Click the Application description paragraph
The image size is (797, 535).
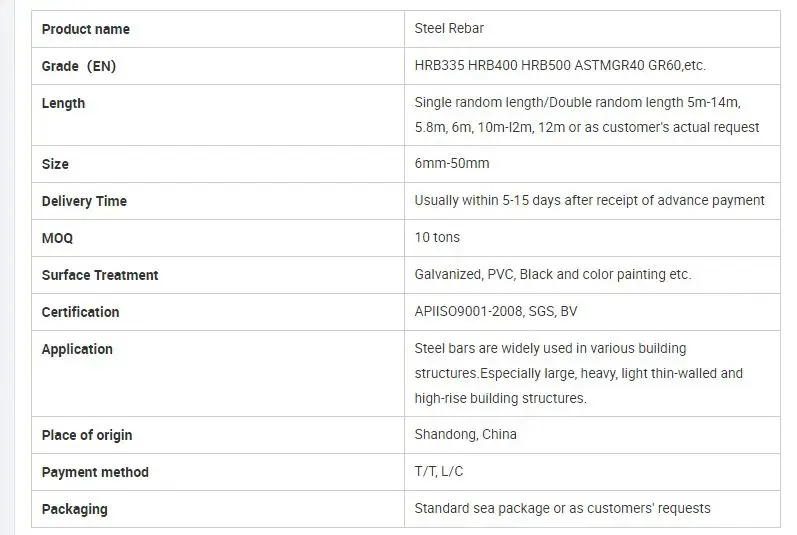click(578, 374)
